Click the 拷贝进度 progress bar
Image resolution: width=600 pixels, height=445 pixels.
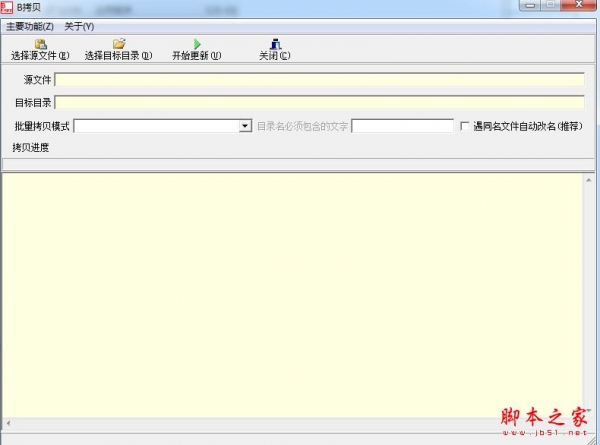298,164
